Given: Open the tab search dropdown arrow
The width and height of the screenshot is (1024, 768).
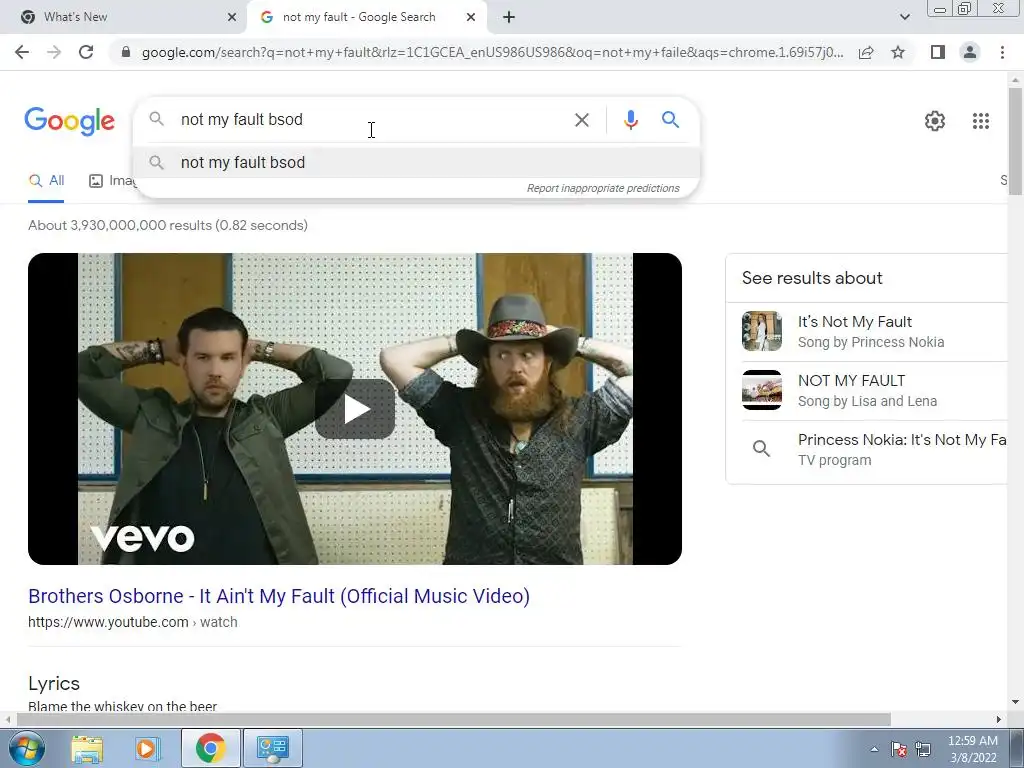Looking at the screenshot, I should (x=904, y=17).
